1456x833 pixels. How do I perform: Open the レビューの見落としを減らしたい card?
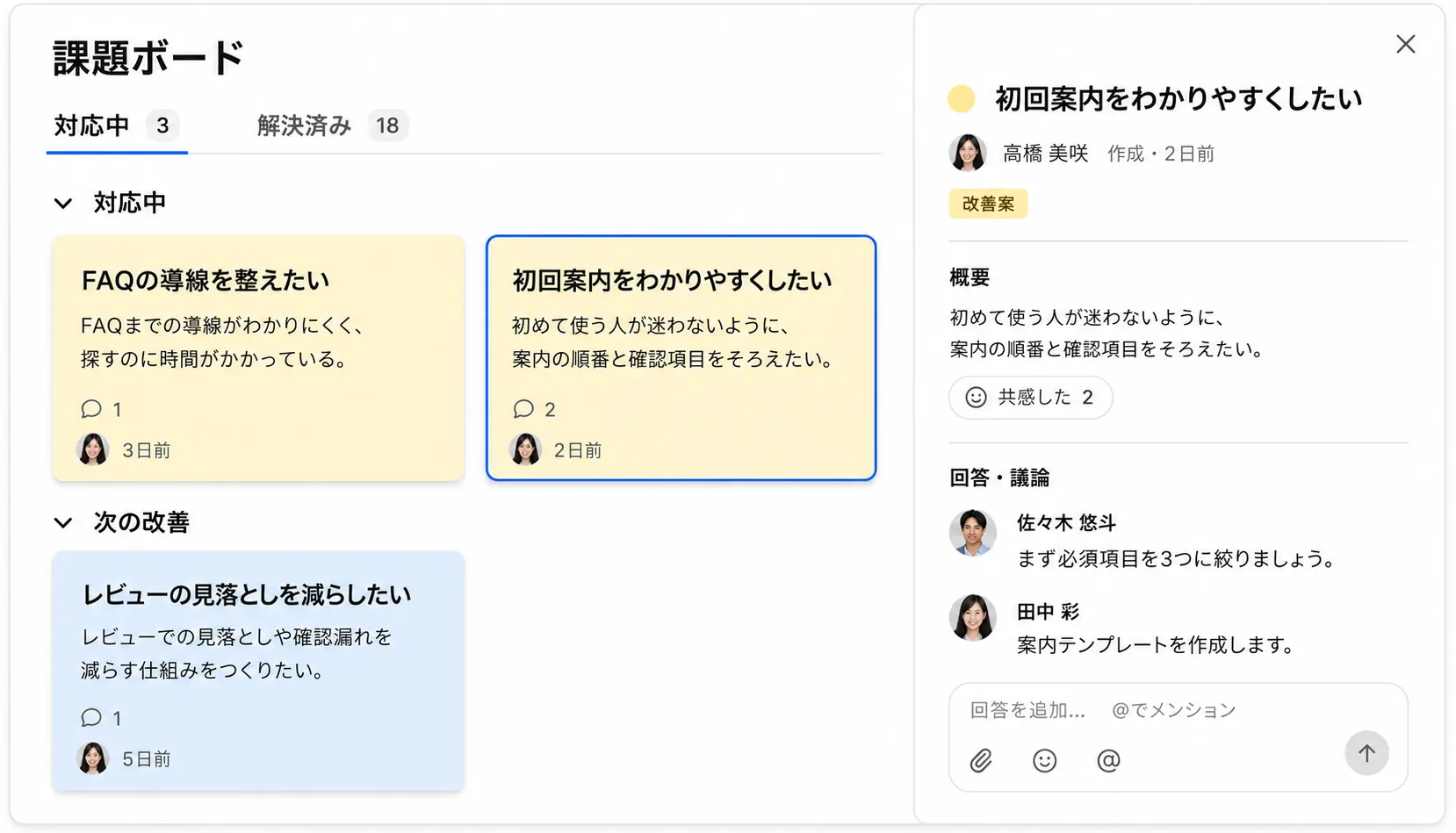coord(258,671)
